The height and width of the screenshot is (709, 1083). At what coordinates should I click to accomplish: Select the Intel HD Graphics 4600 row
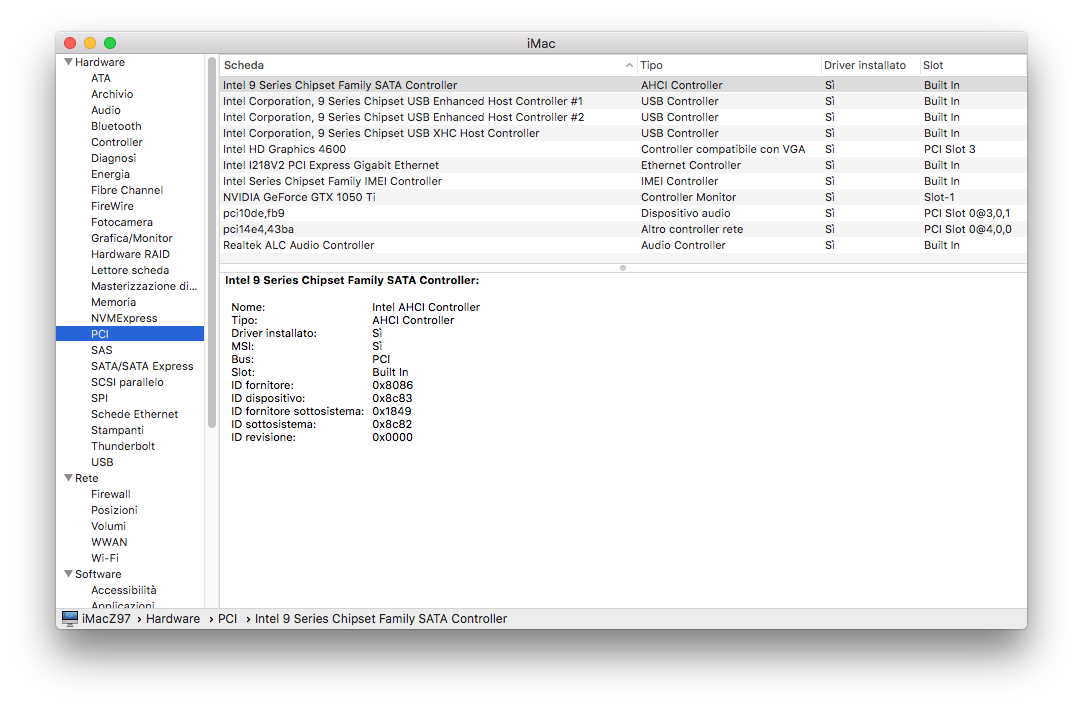pos(622,148)
